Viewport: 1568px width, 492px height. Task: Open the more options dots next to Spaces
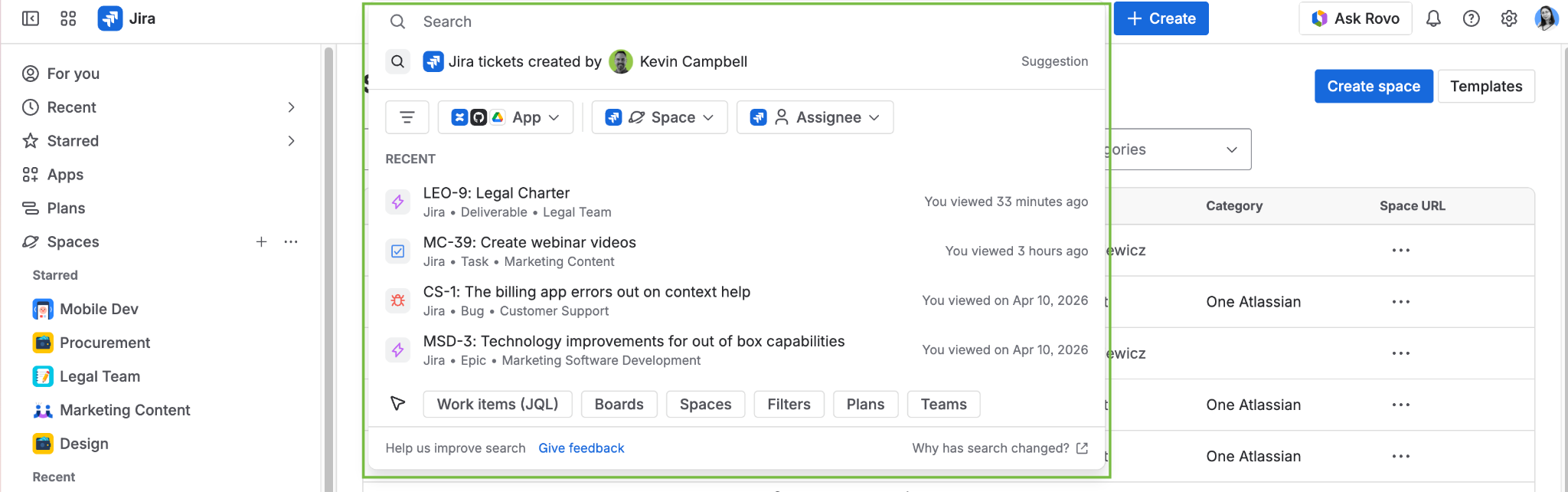[x=291, y=241]
